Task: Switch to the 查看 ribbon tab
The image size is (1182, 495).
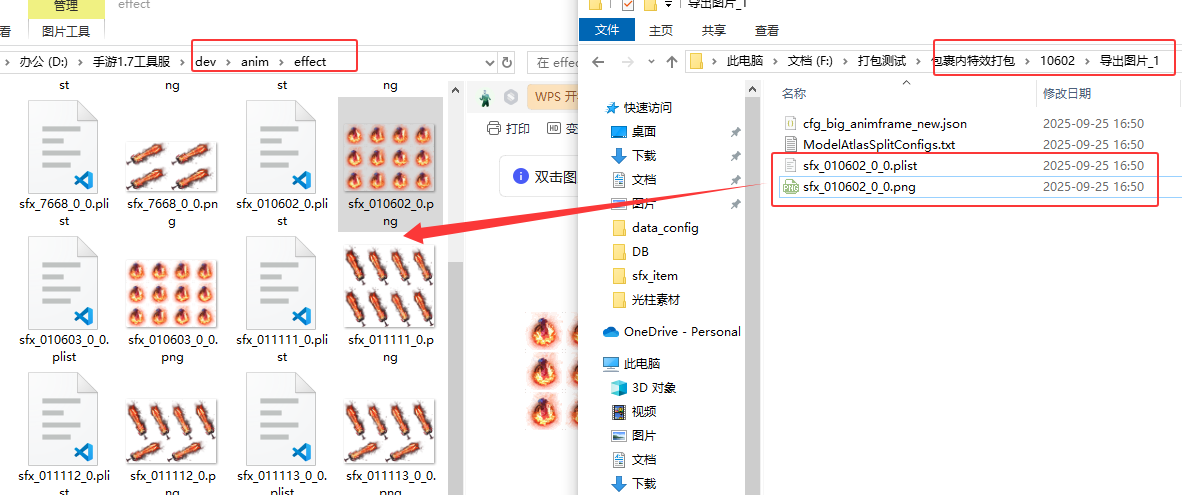Action: point(767,31)
